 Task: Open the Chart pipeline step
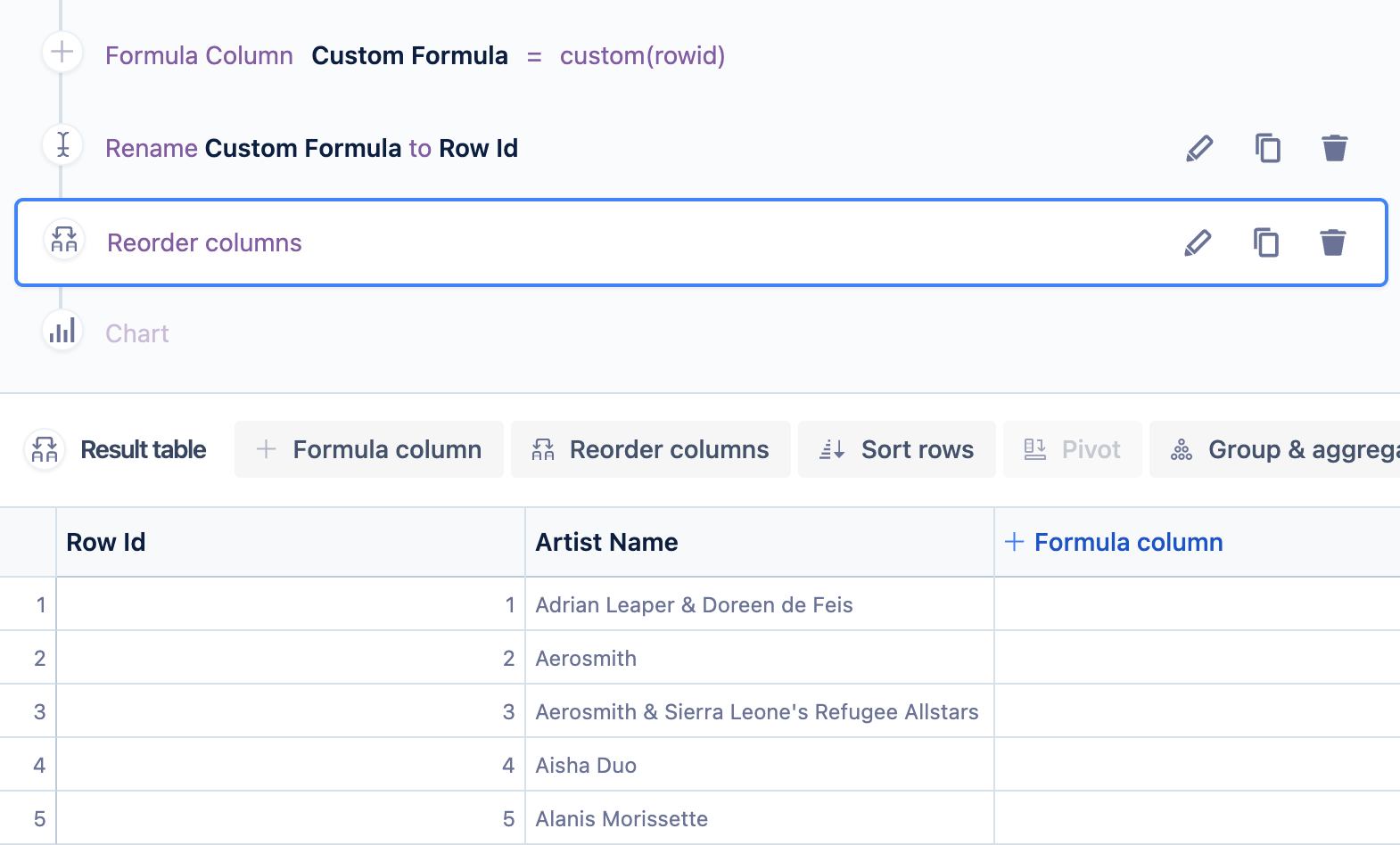coord(137,333)
